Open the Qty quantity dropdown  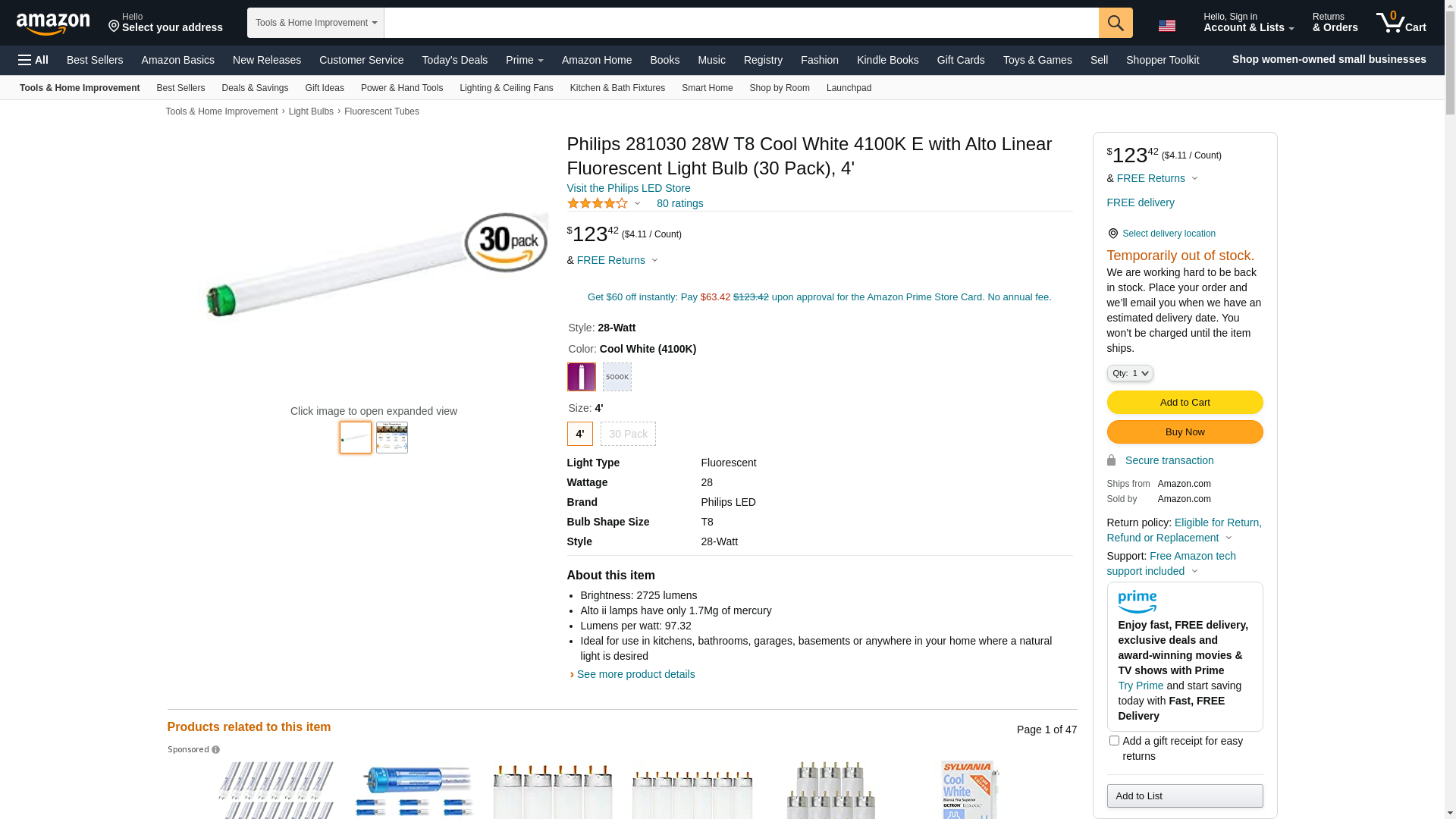[x=1129, y=373]
